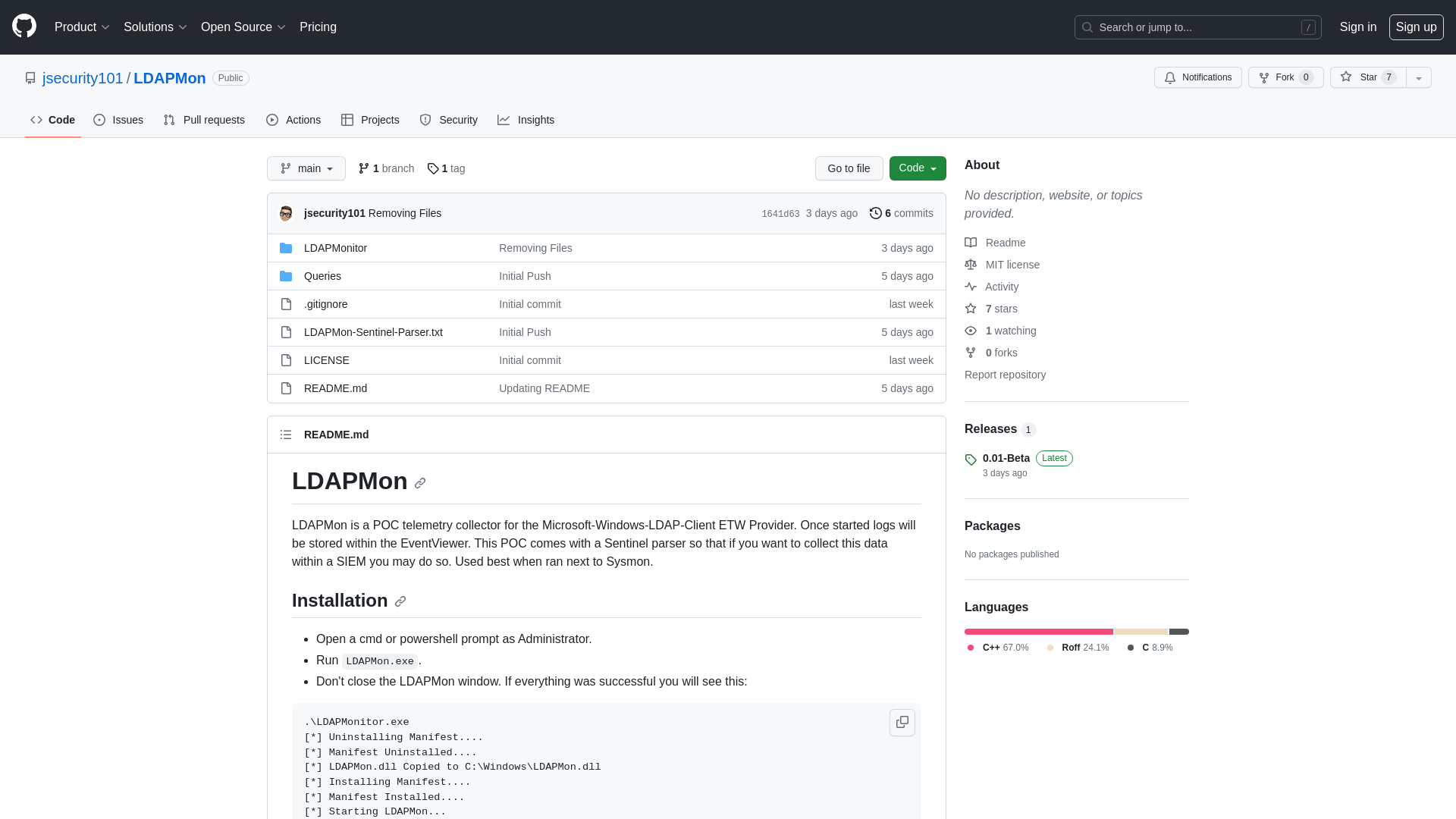
Task: Click the repository book icon beside jsecurity101
Action: (30, 78)
